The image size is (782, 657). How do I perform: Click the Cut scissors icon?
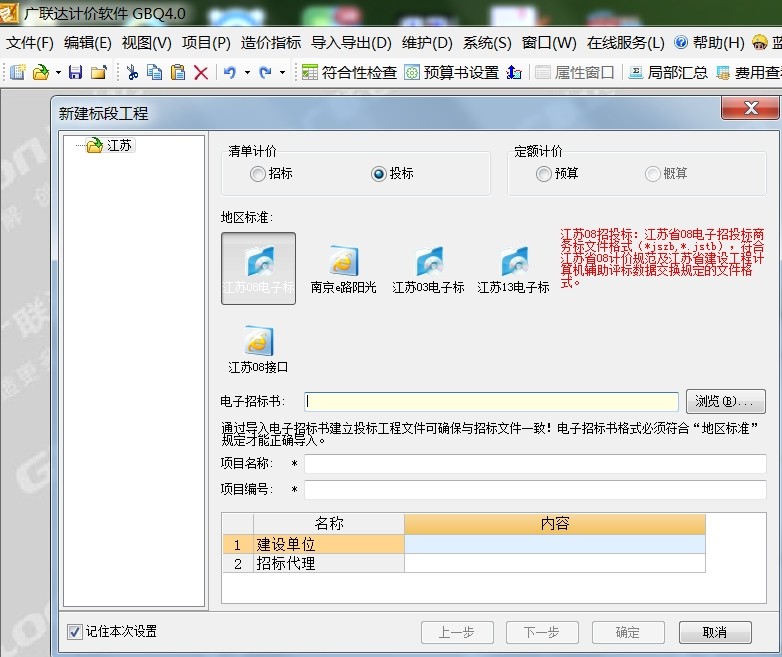click(x=132, y=72)
